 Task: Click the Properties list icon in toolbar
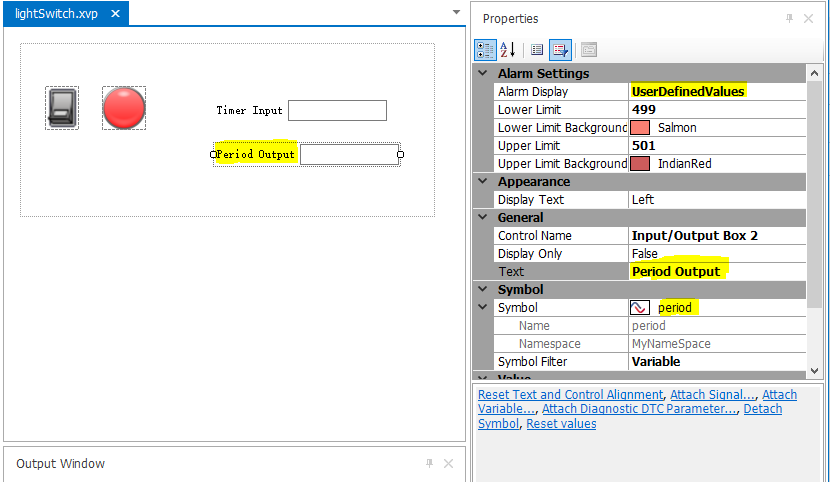click(x=537, y=50)
